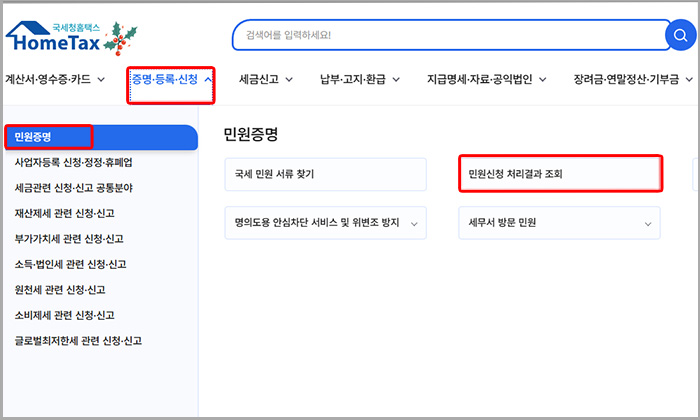Expand chevron next to 세금신고
The image size is (700, 420).
(289, 80)
